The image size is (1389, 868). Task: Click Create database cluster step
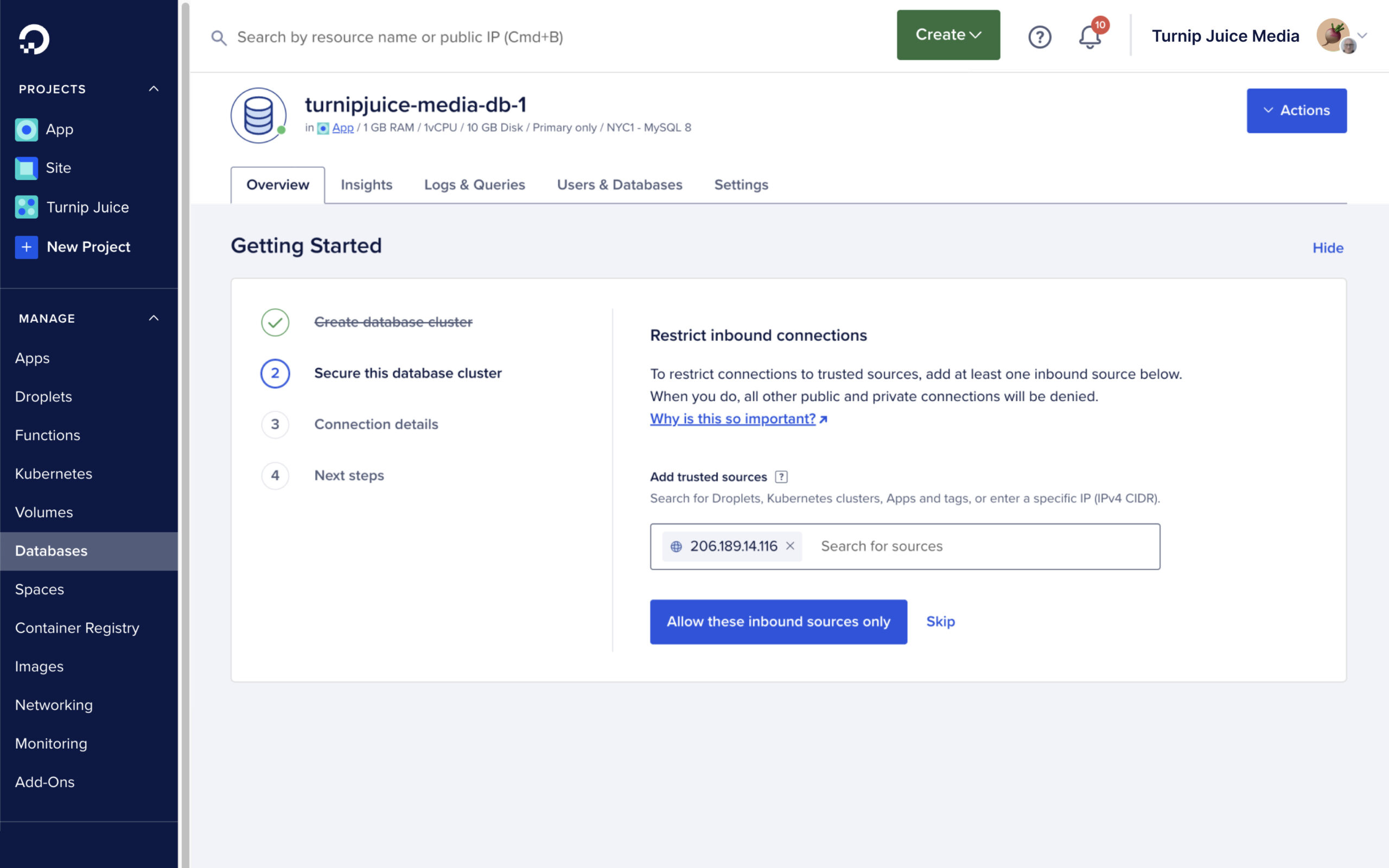click(393, 322)
